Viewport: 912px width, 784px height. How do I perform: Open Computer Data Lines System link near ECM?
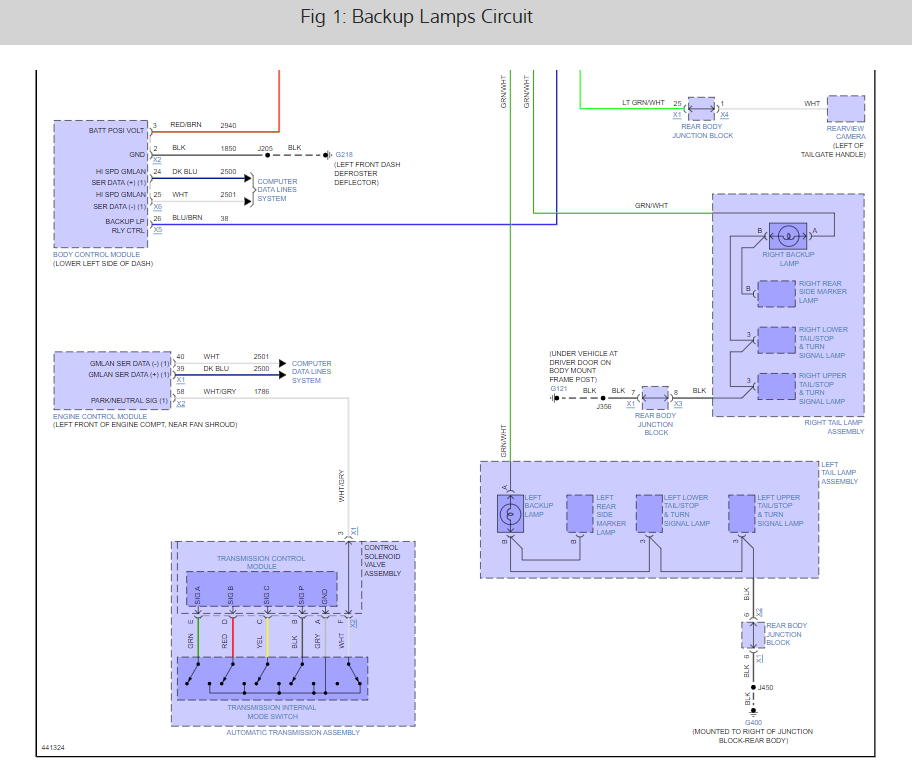[312, 372]
